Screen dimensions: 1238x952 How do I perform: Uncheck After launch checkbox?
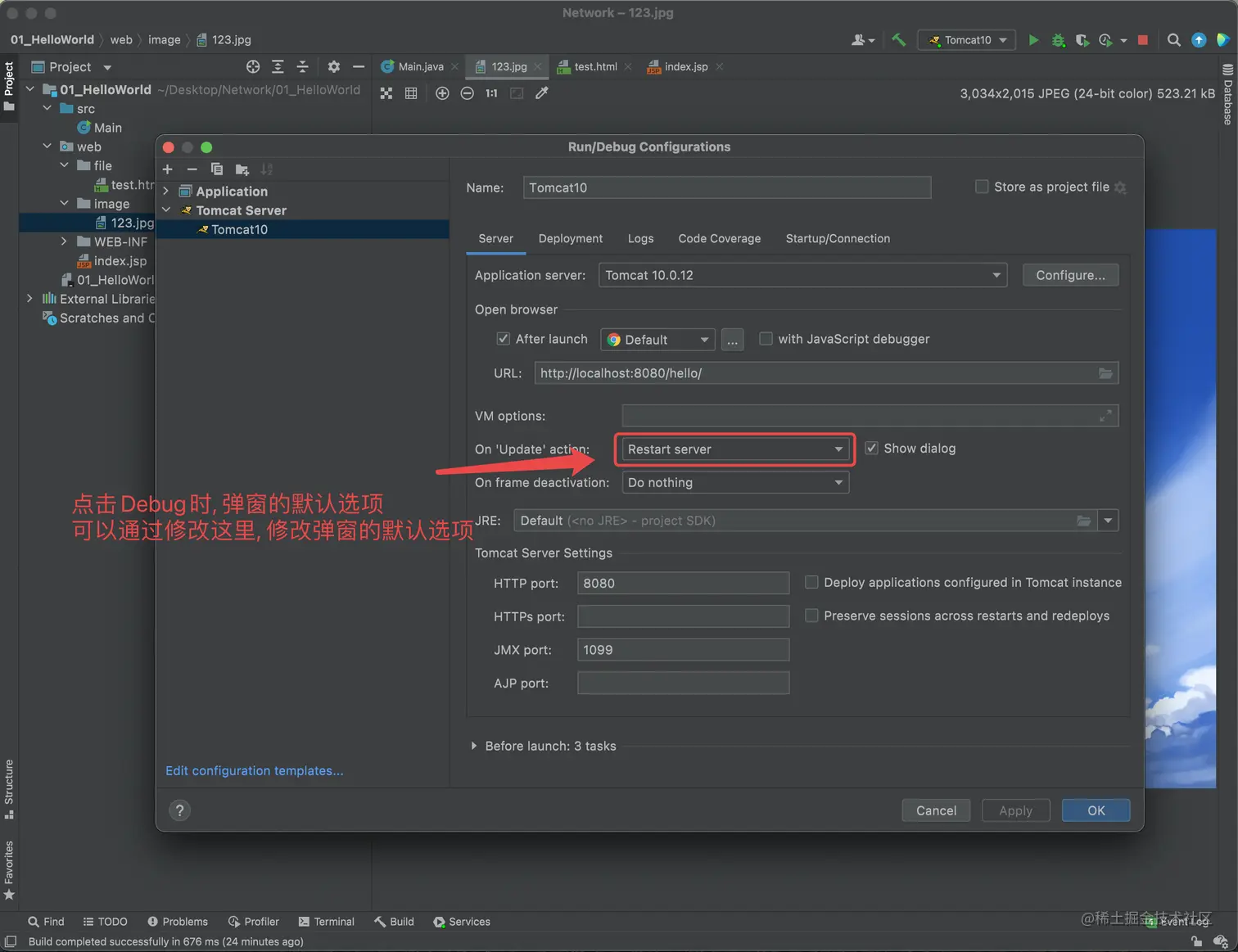pos(504,339)
